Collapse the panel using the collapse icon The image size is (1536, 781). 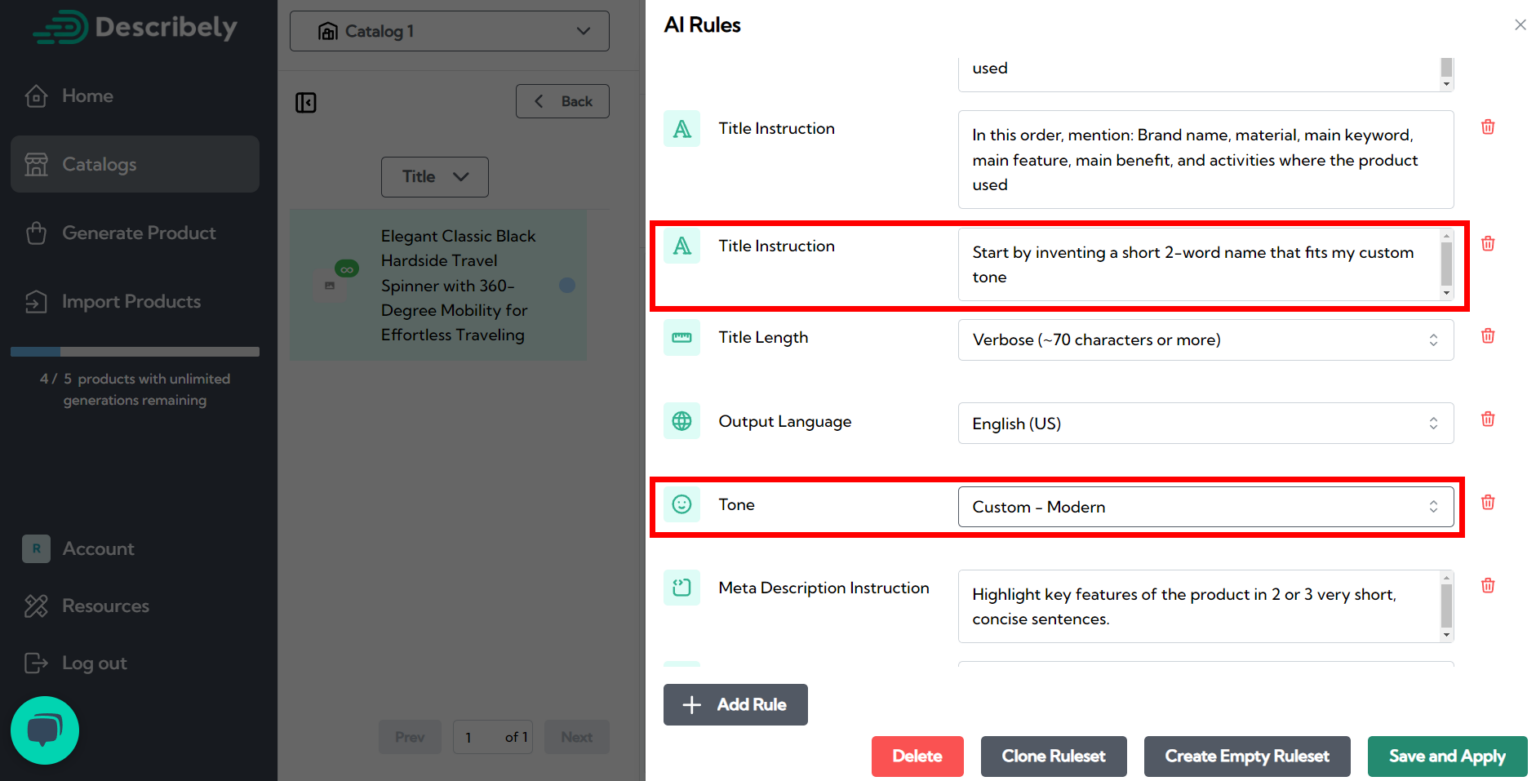(x=306, y=101)
